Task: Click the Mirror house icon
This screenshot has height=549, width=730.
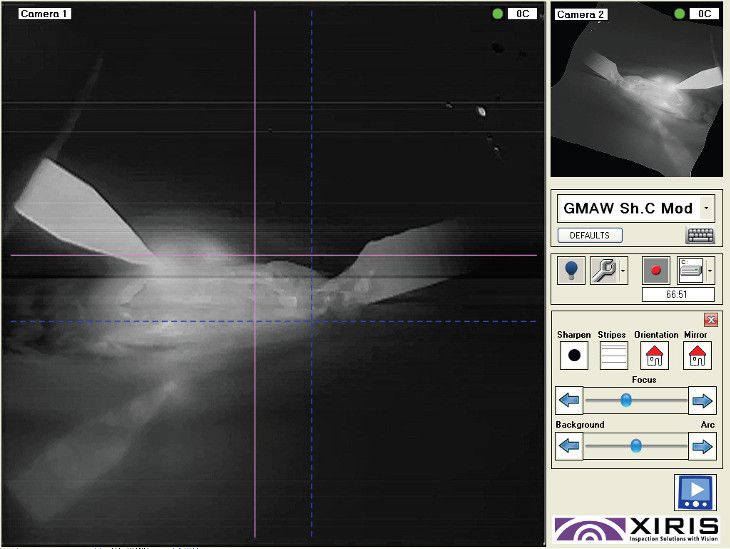Action: [697, 355]
